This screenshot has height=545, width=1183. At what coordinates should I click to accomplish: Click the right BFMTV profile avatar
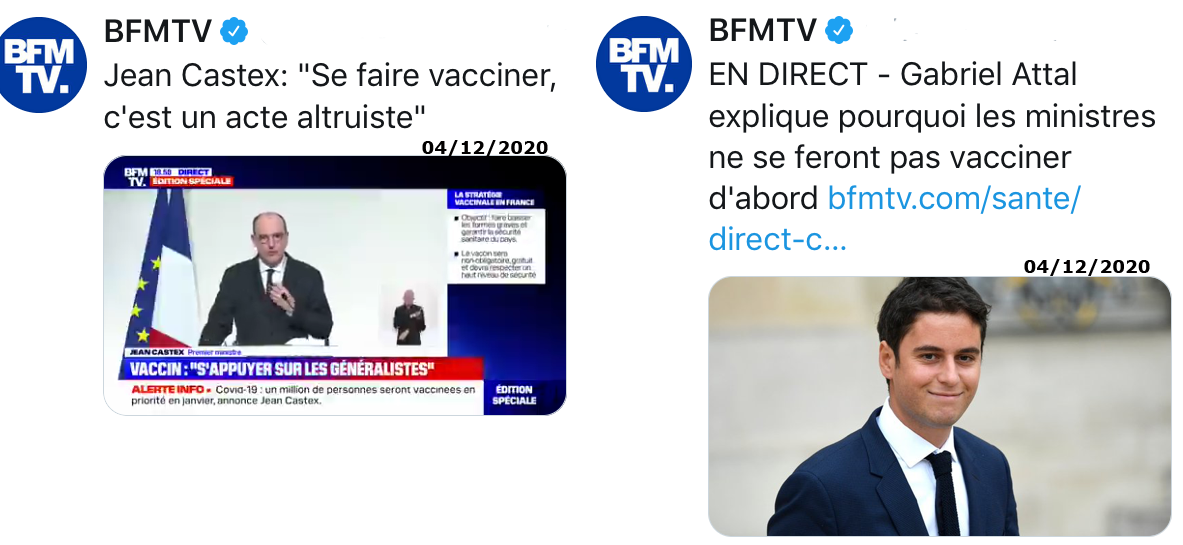click(644, 64)
